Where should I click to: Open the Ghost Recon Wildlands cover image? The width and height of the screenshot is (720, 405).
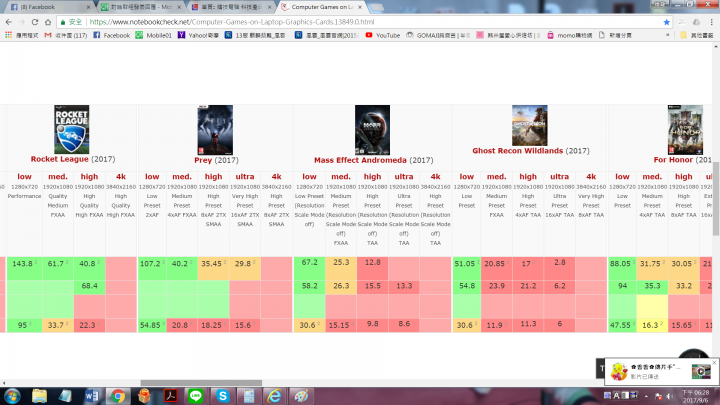tap(529, 125)
